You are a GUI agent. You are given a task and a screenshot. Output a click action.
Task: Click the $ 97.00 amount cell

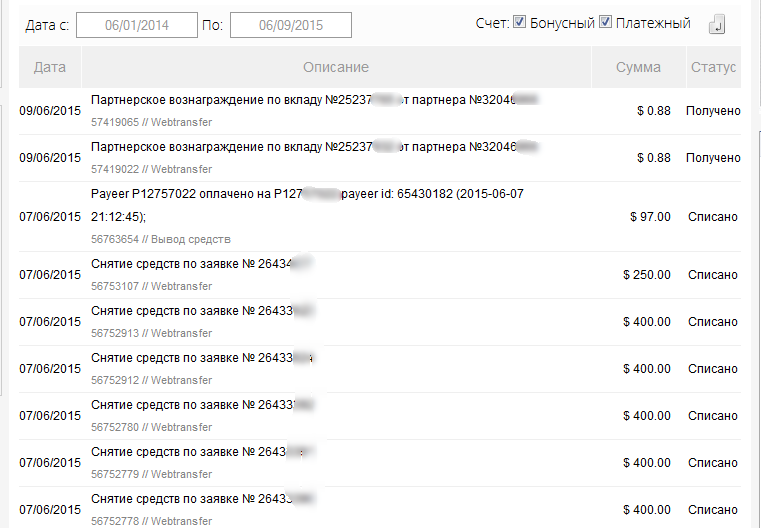tap(650, 217)
